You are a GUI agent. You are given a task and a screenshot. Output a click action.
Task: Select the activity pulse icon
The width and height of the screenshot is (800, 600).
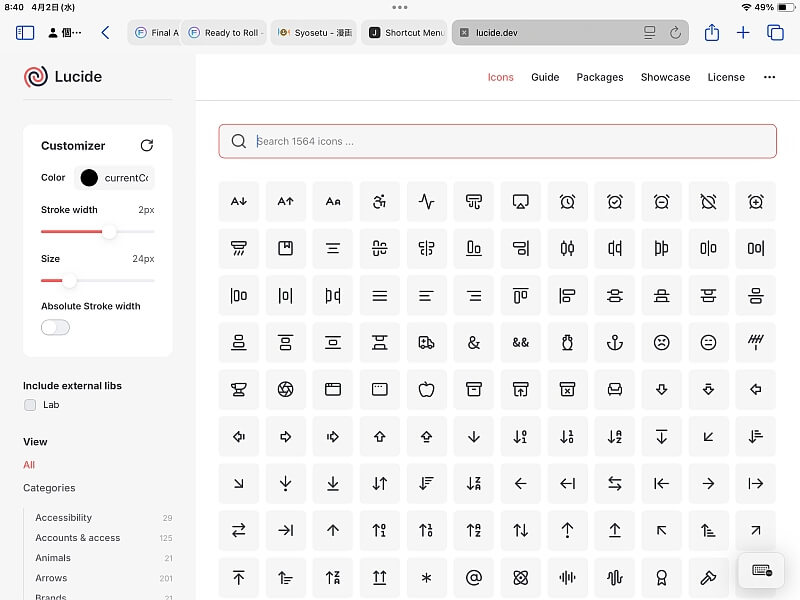pyautogui.click(x=427, y=202)
